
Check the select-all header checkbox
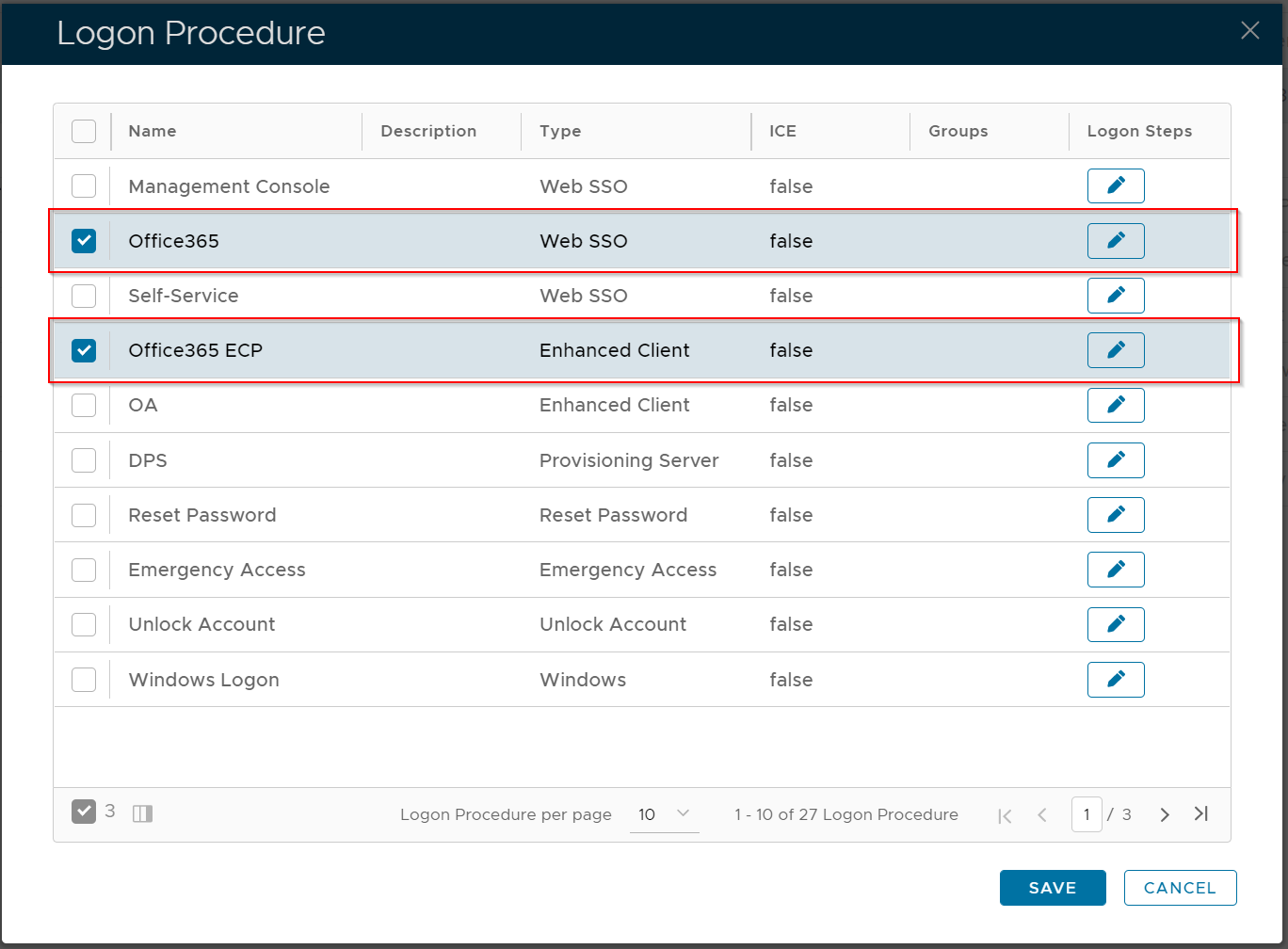[84, 131]
